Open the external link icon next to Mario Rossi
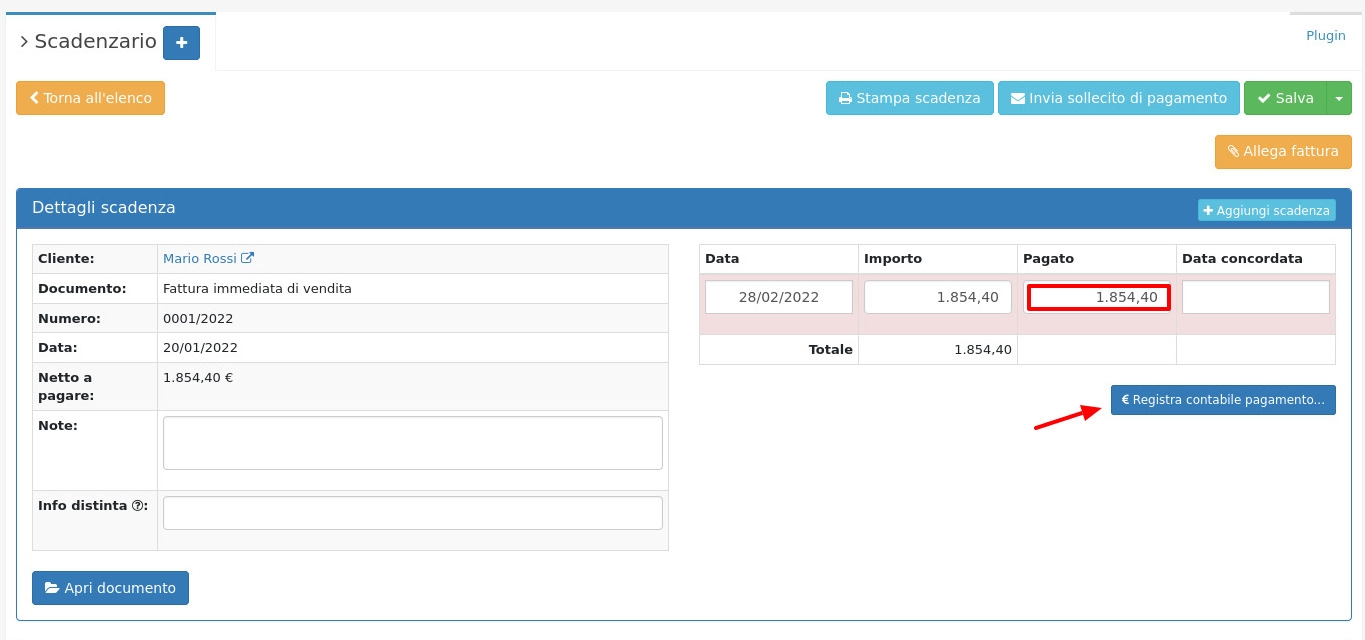The image size is (1365, 640). click(x=248, y=258)
